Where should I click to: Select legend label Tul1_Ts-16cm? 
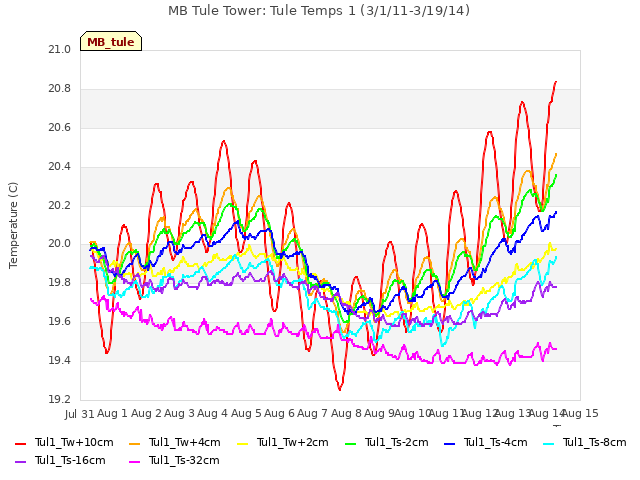point(70,461)
